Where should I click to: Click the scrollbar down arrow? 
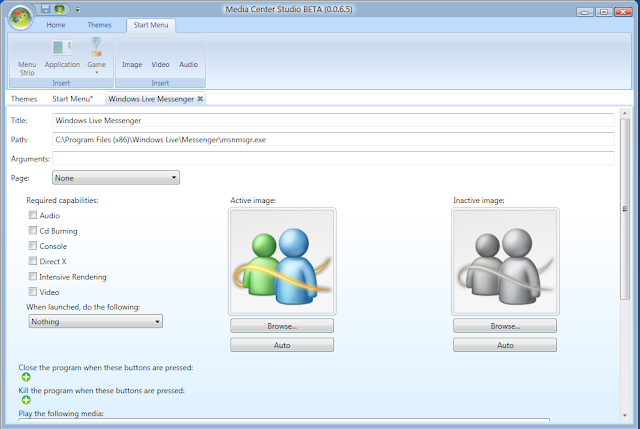click(624, 416)
